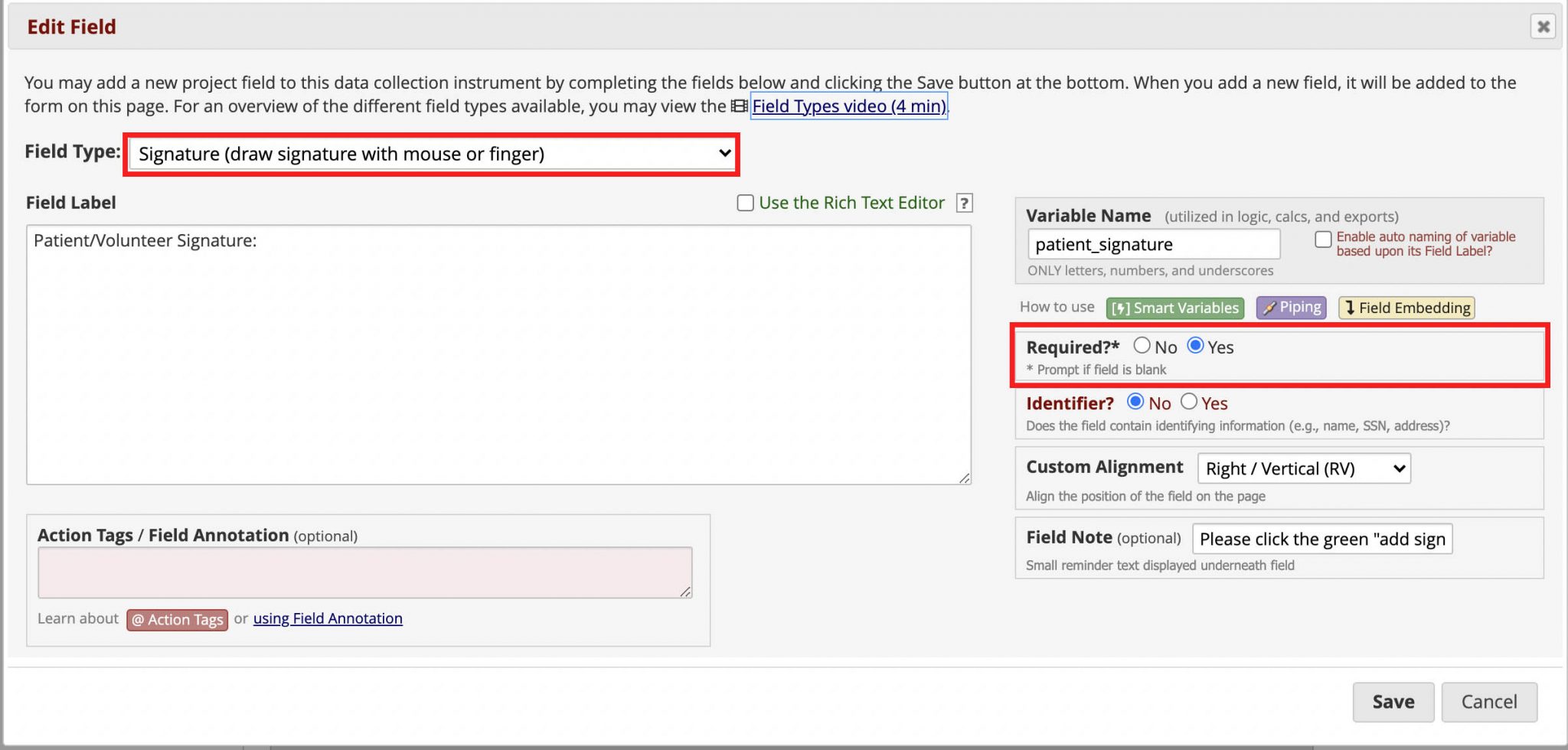Close the Edit Field dialog with X
The width and height of the screenshot is (1568, 750).
coord(1543,27)
